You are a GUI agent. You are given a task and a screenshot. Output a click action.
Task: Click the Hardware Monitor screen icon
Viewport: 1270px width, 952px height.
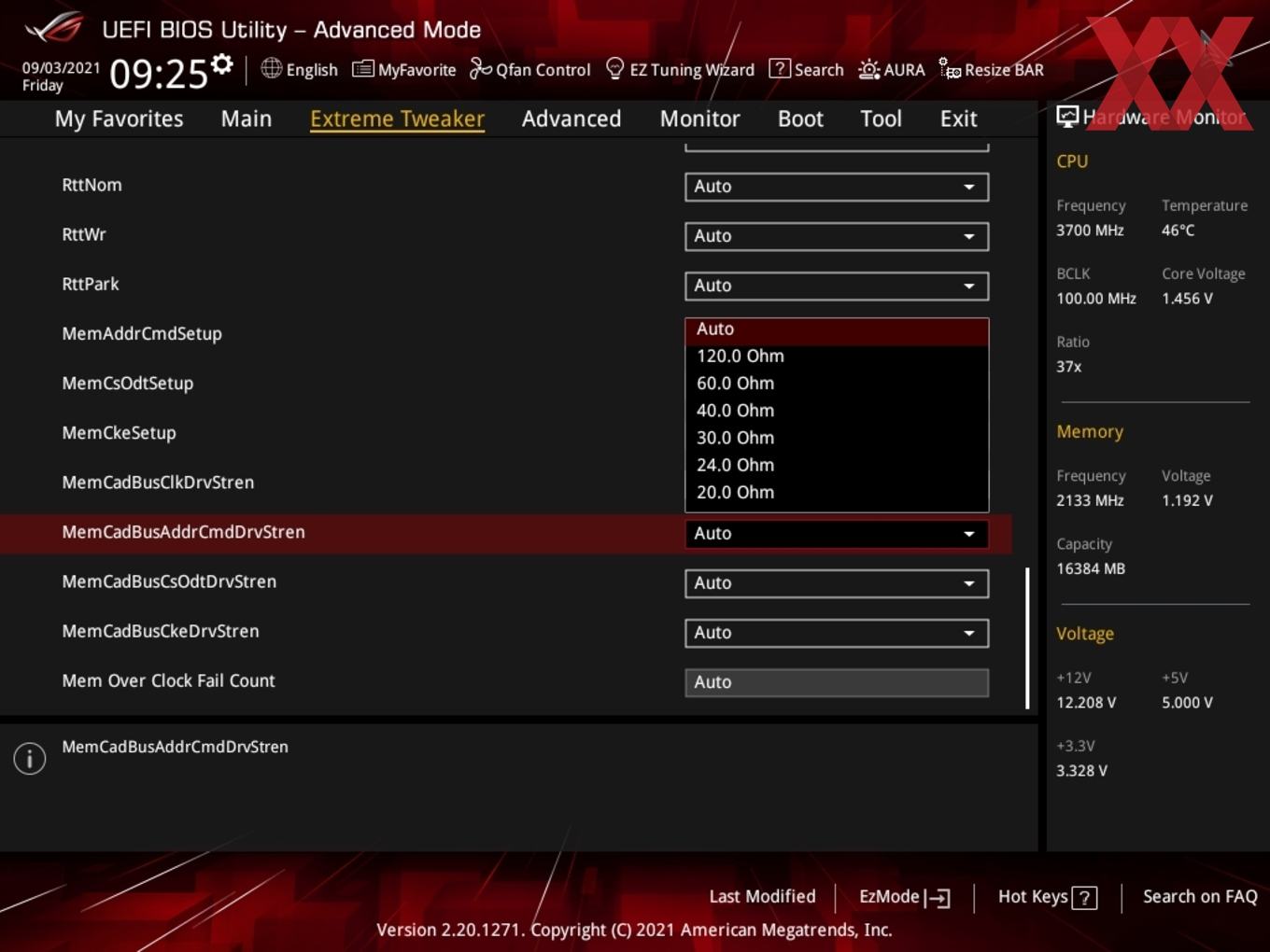tap(1066, 116)
